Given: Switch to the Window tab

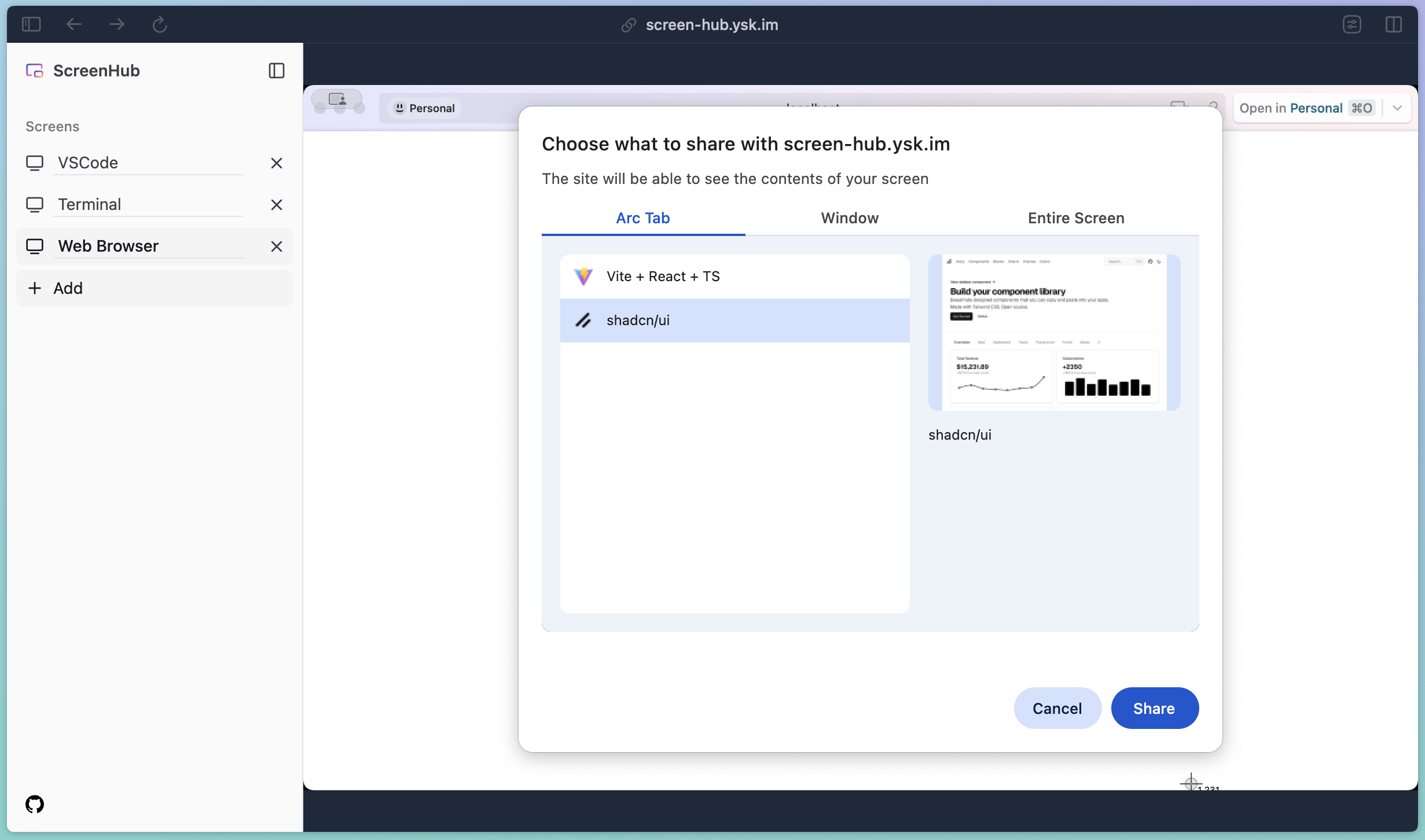Looking at the screenshot, I should (850, 218).
